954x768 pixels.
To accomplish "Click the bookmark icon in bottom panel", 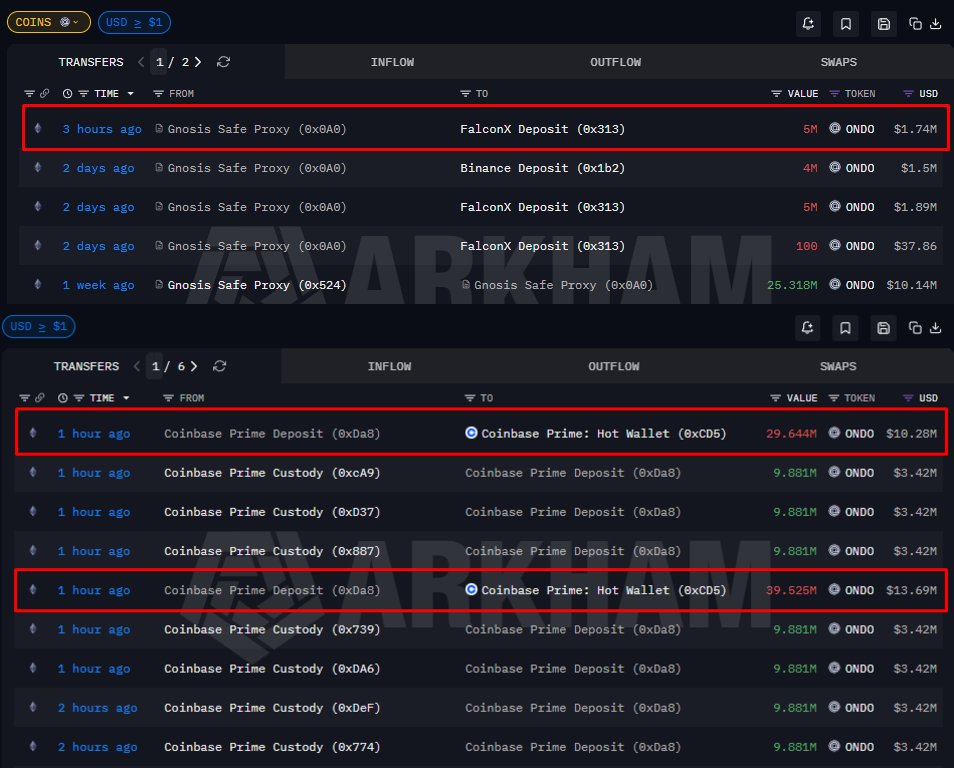I will pos(845,328).
